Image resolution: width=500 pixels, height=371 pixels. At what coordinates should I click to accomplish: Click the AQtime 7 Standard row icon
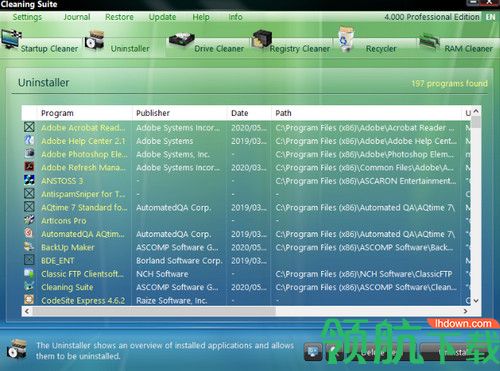29,207
